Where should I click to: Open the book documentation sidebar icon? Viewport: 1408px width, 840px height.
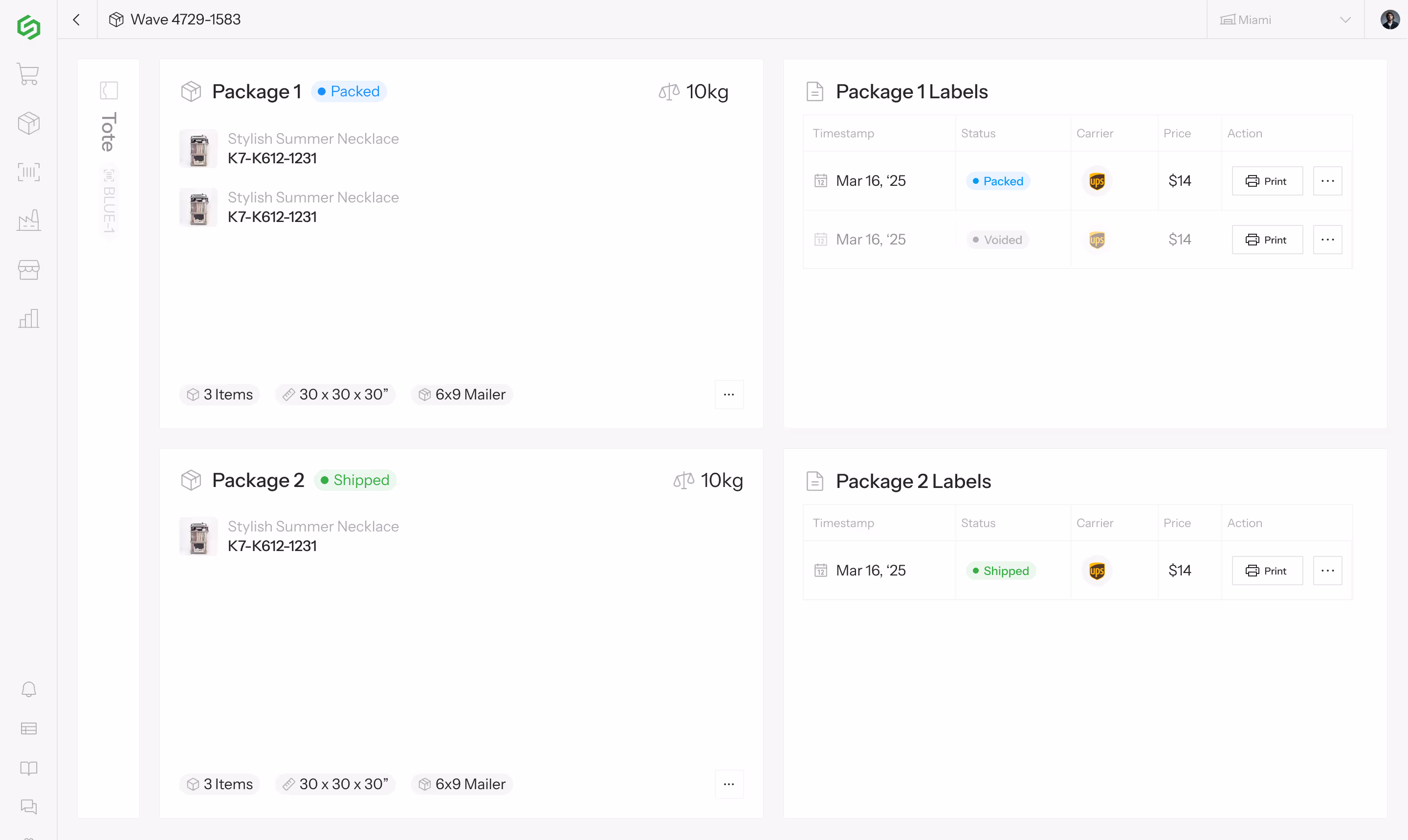pyautogui.click(x=28, y=768)
